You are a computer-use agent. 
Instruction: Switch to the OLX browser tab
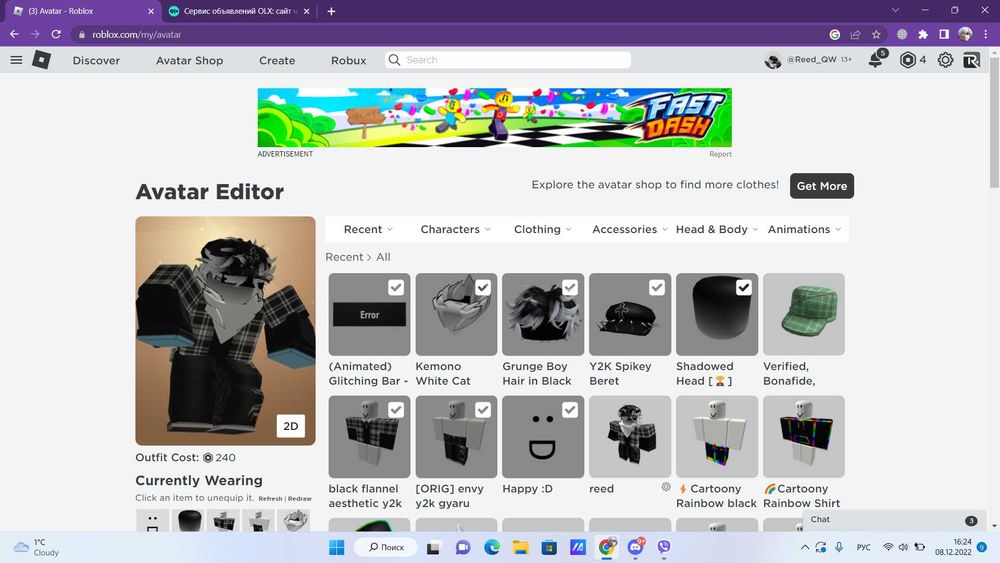pos(238,11)
